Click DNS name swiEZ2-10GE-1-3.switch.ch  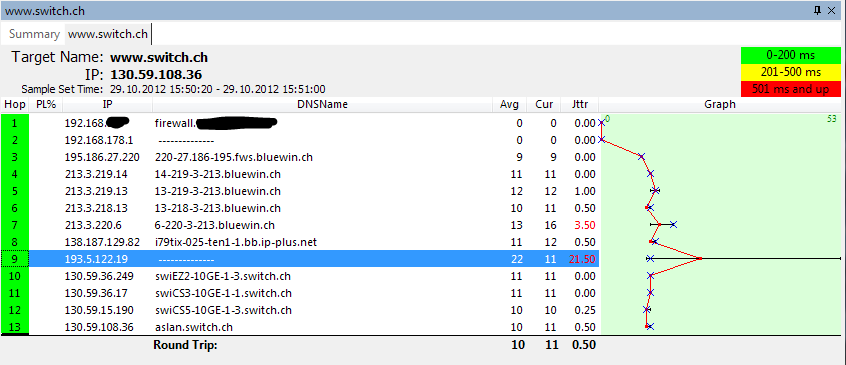223,276
